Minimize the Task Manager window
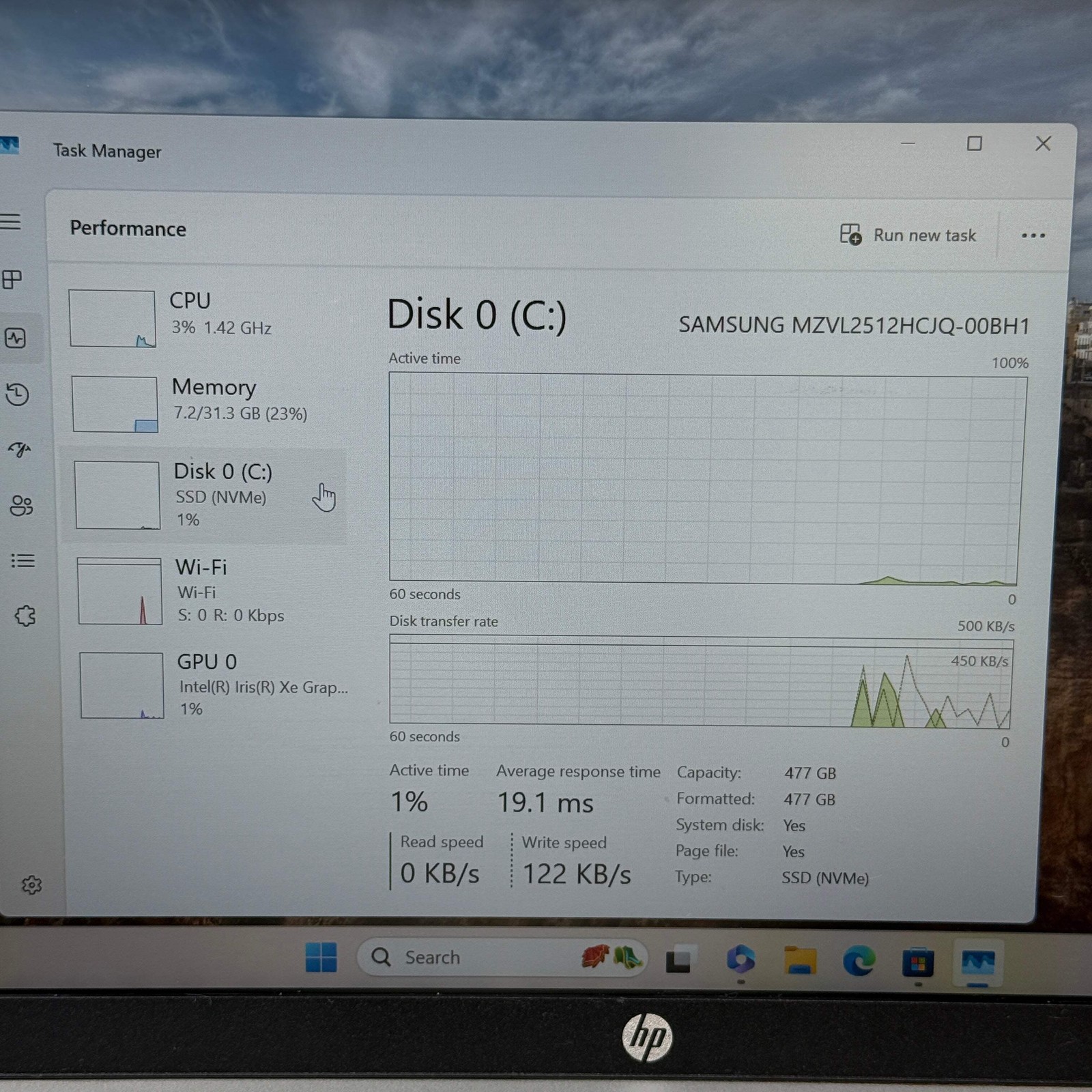The height and width of the screenshot is (1092, 1092). click(908, 143)
